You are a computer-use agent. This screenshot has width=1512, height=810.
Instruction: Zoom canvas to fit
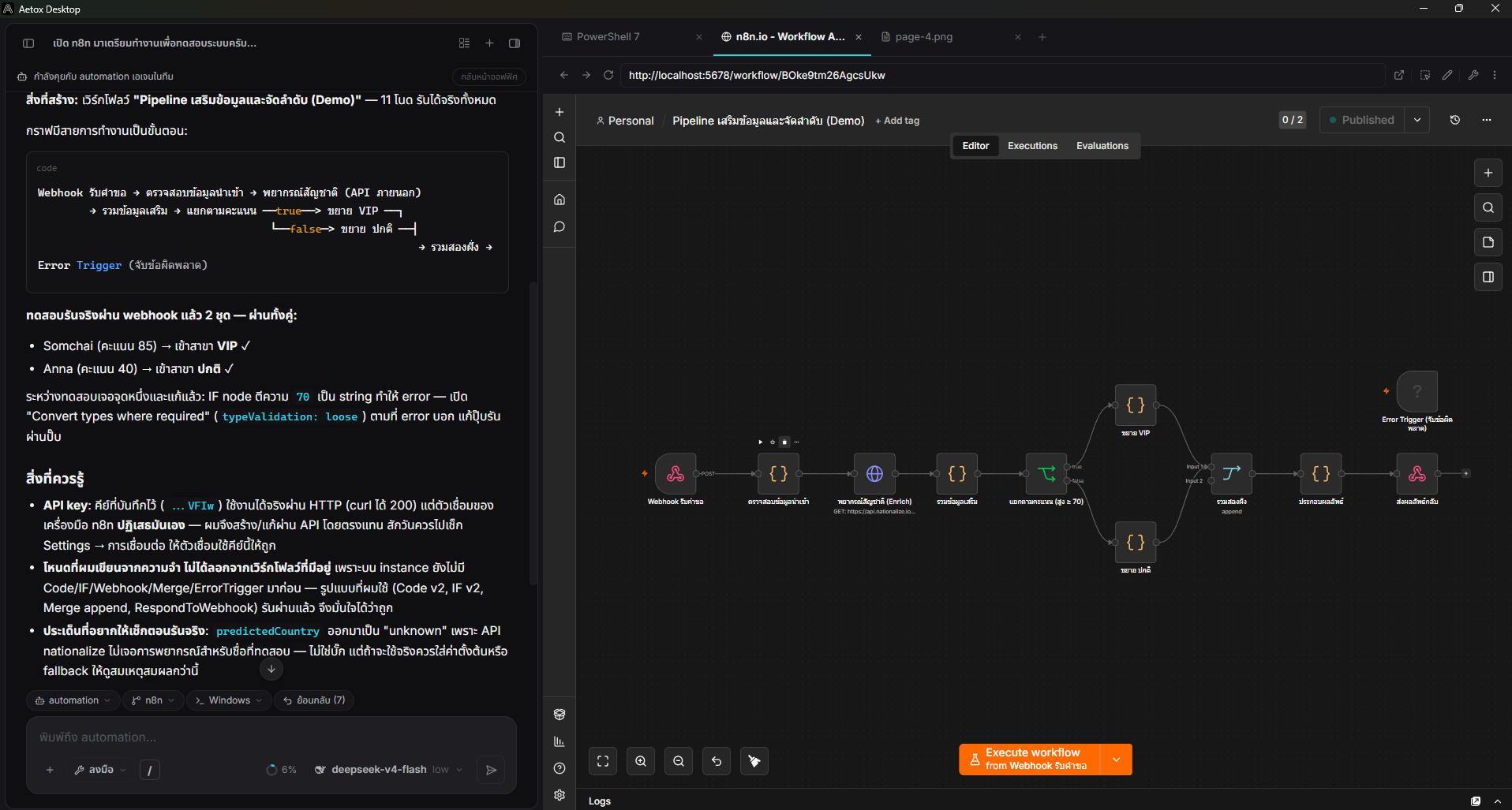pyautogui.click(x=603, y=761)
